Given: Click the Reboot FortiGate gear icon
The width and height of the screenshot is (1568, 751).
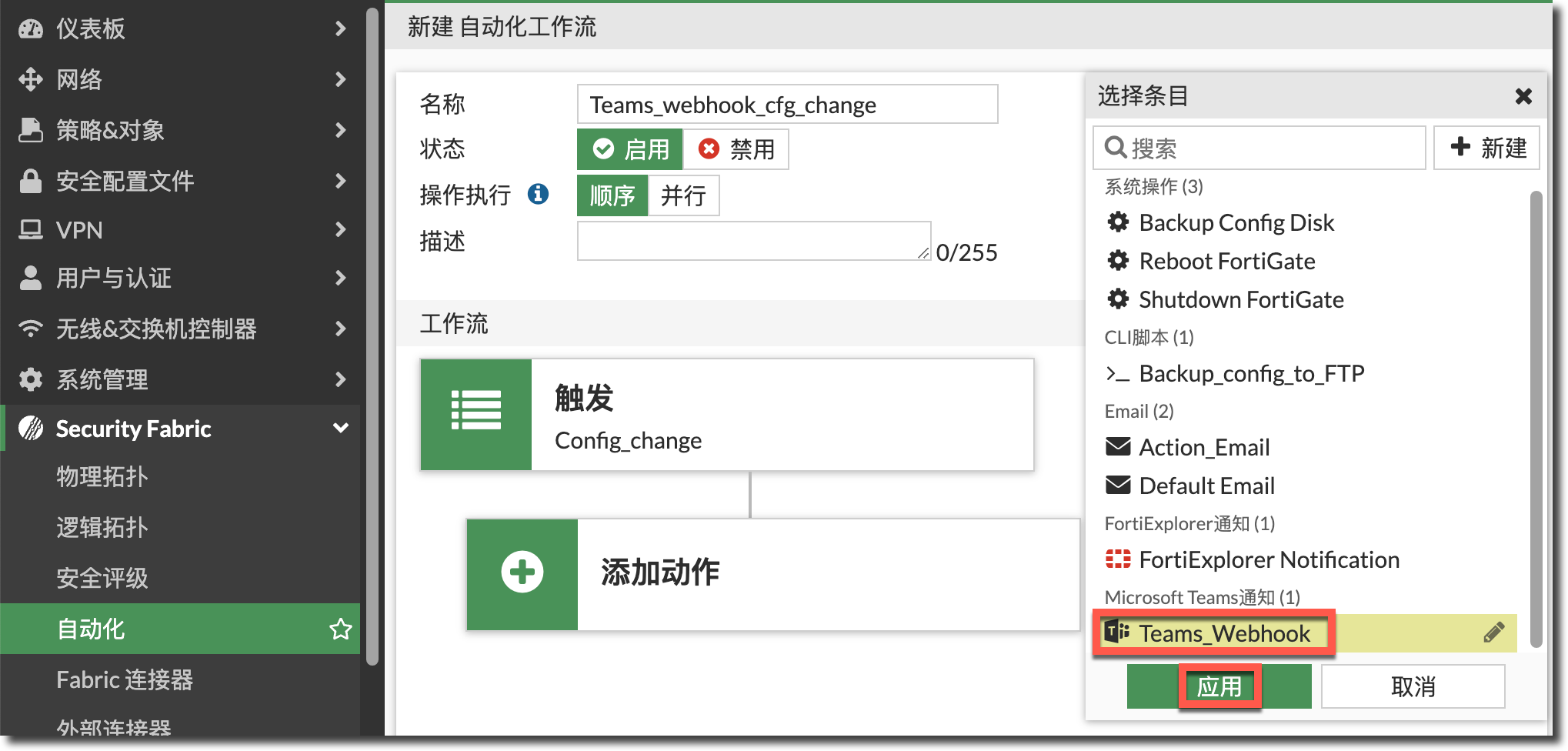Looking at the screenshot, I should 1118,261.
